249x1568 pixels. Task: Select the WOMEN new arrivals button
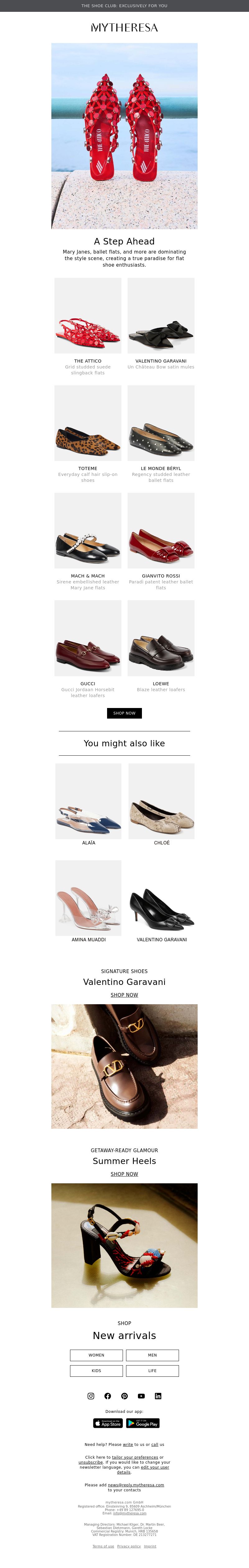(x=96, y=1355)
